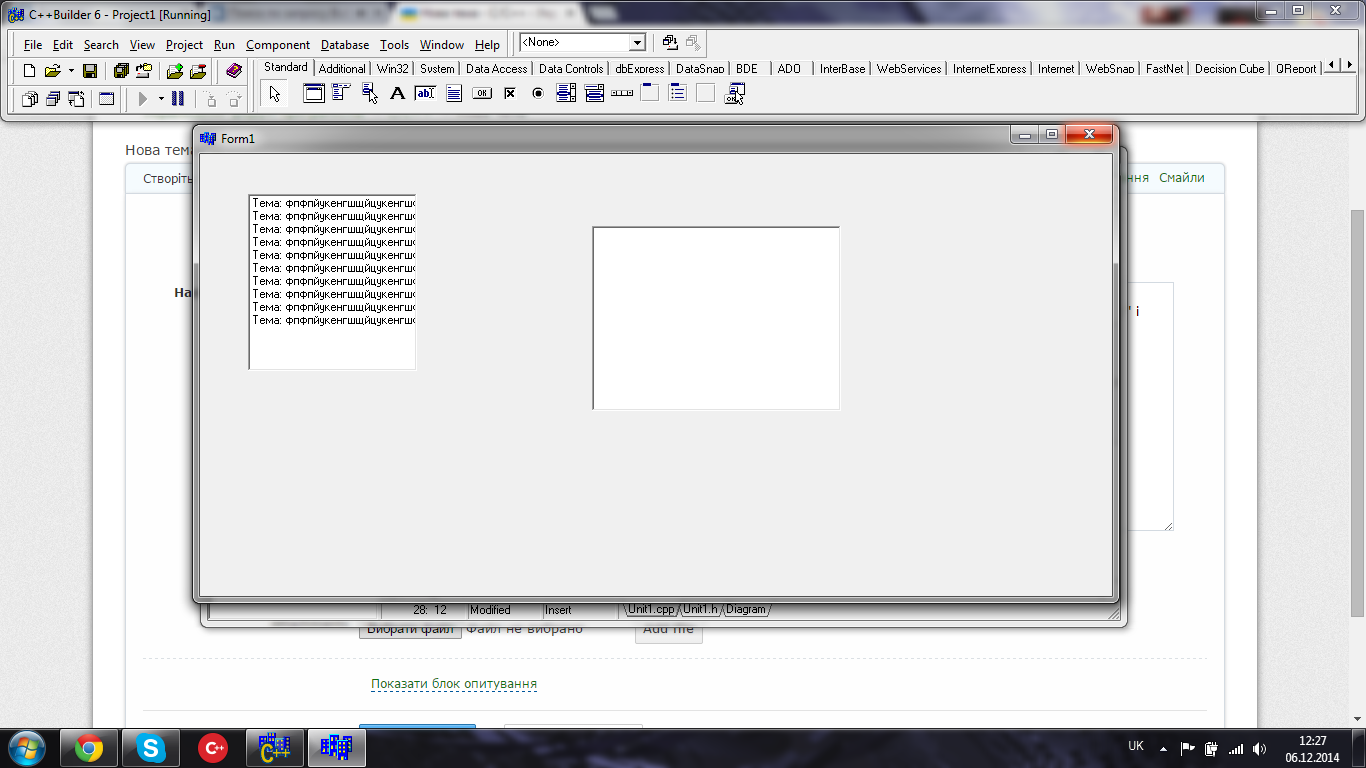Click the Save toolbar icon
Screen dimensions: 1366x768
90,71
